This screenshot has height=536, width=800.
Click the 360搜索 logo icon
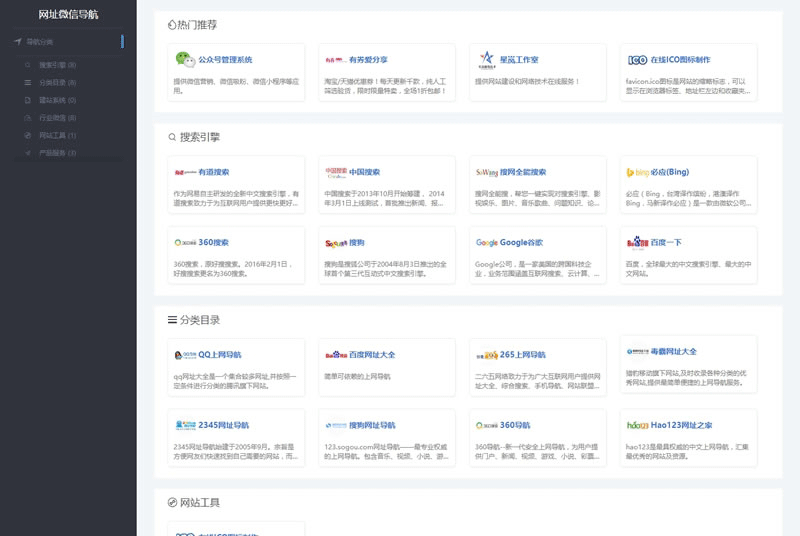[x=185, y=243]
